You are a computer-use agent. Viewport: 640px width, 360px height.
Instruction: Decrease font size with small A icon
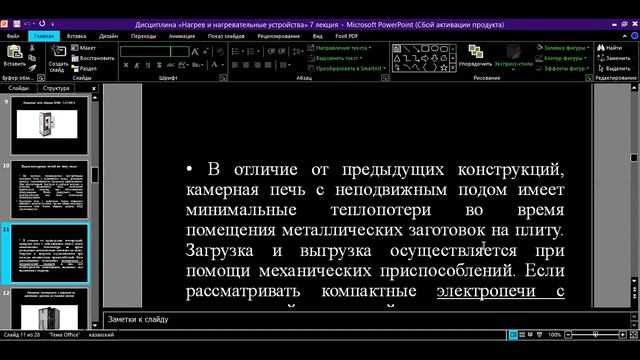pyautogui.click(x=205, y=51)
